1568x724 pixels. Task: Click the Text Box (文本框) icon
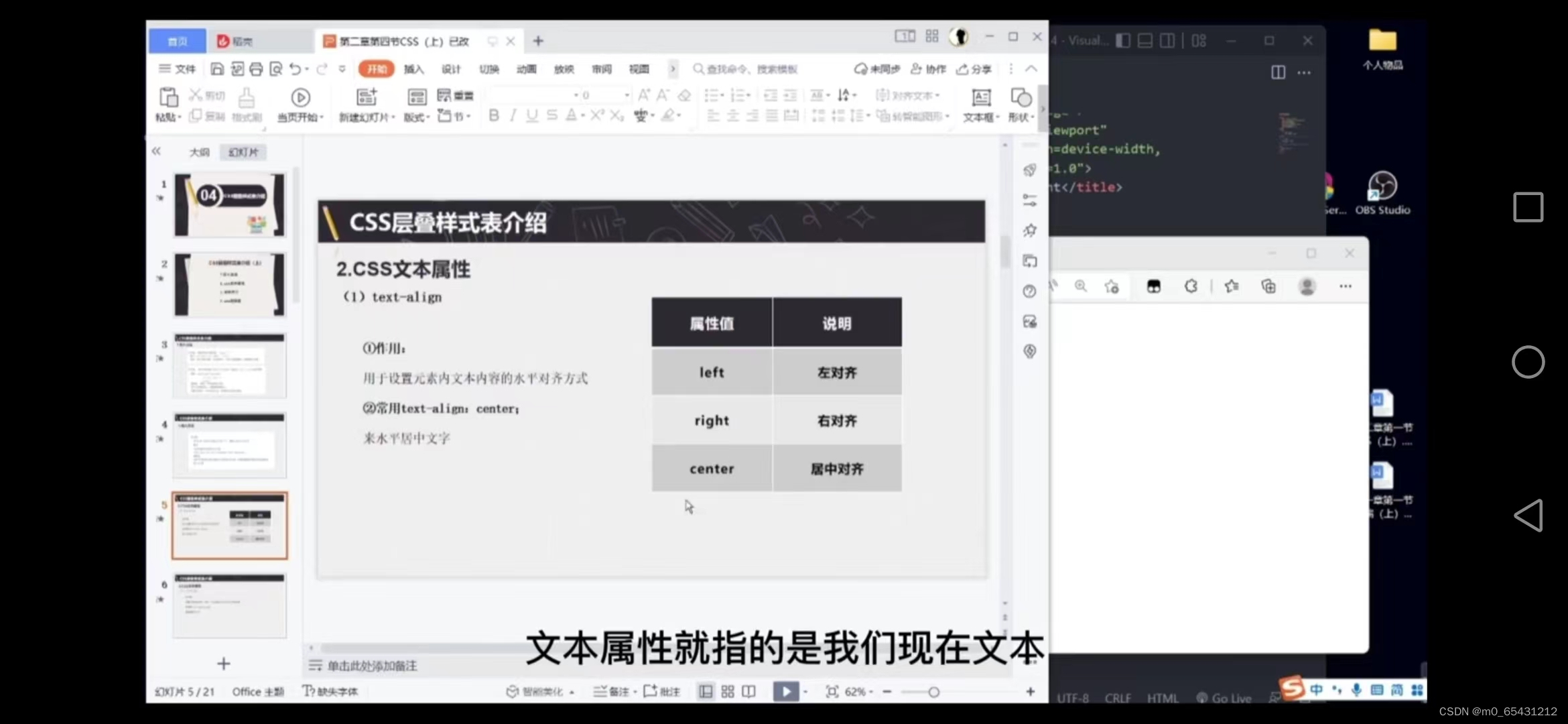pos(981,98)
